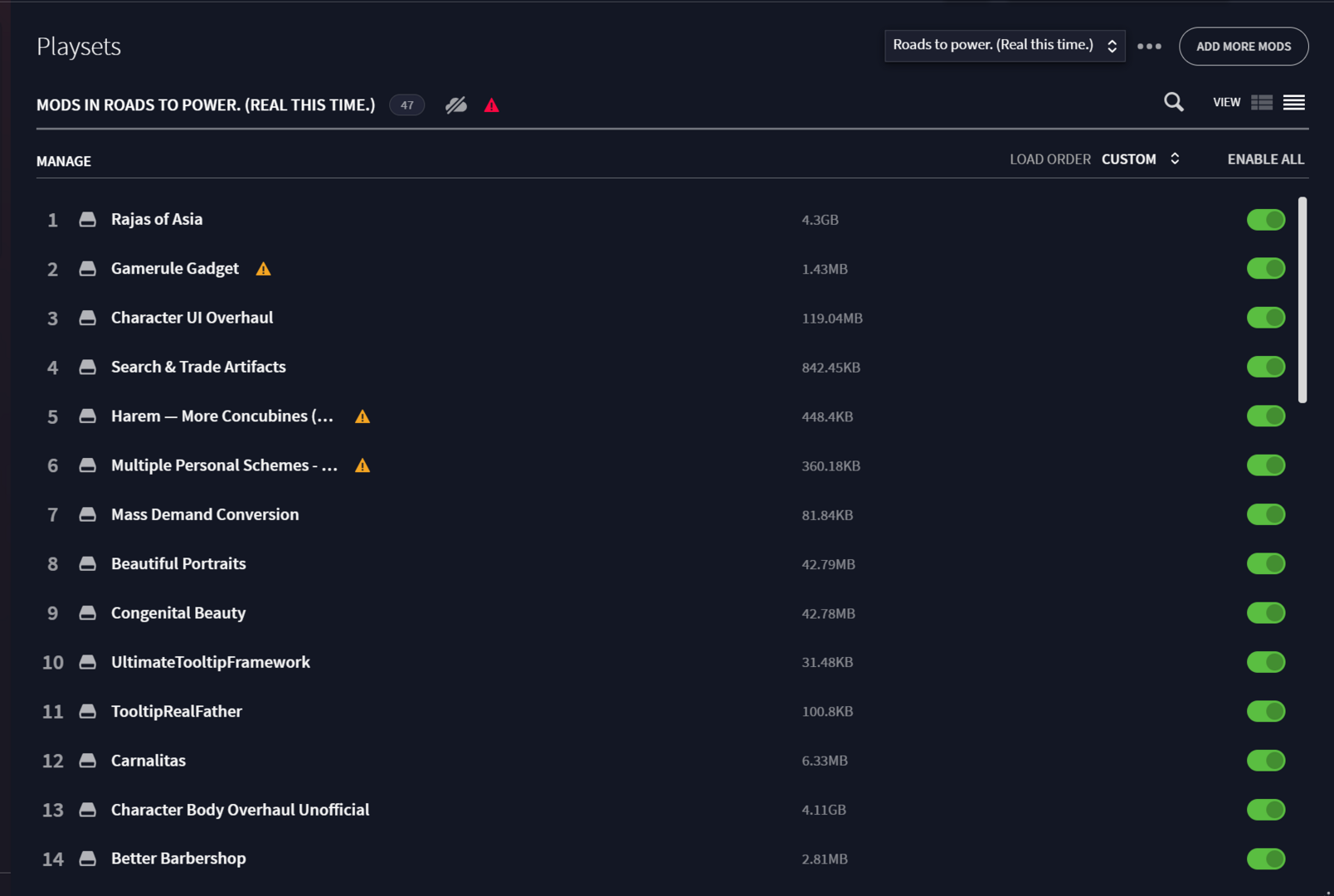Click the warning triangle beside Harem — More Concubines
Viewport: 1334px width, 896px height.
click(x=362, y=416)
